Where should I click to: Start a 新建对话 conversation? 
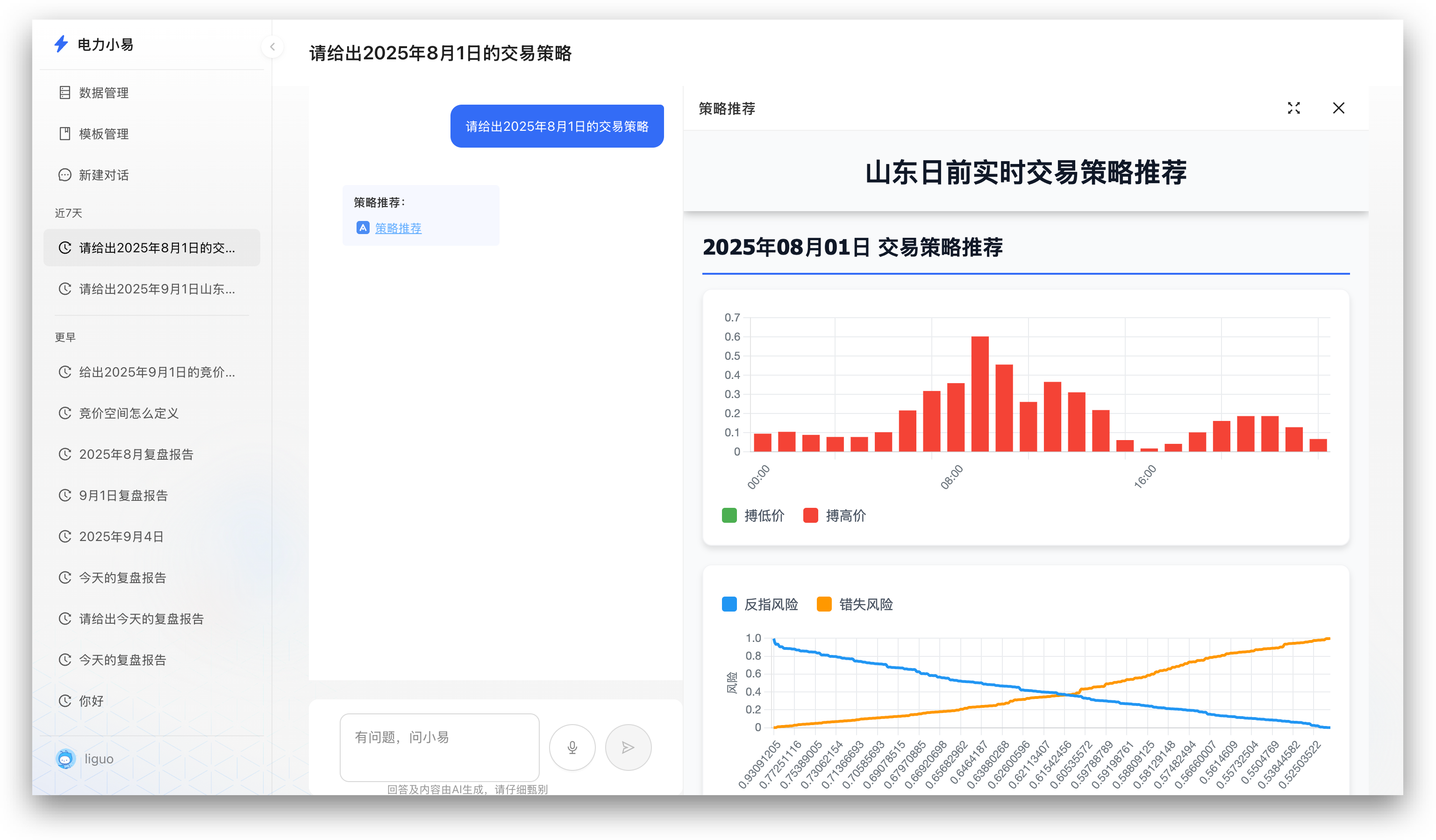(x=103, y=175)
